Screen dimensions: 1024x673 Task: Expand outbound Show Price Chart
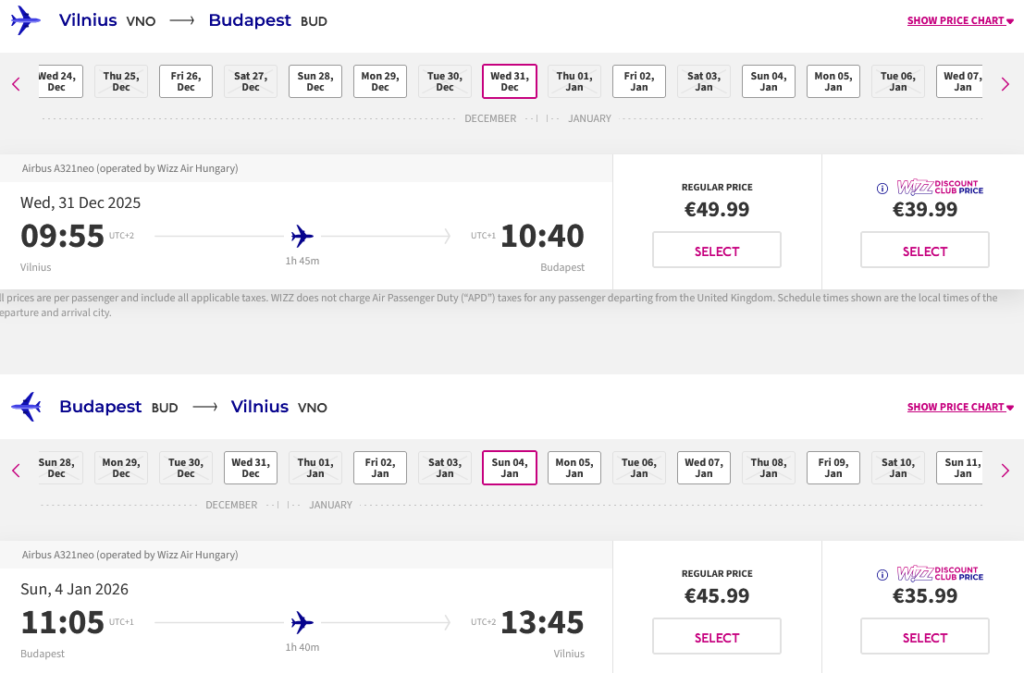(960, 20)
